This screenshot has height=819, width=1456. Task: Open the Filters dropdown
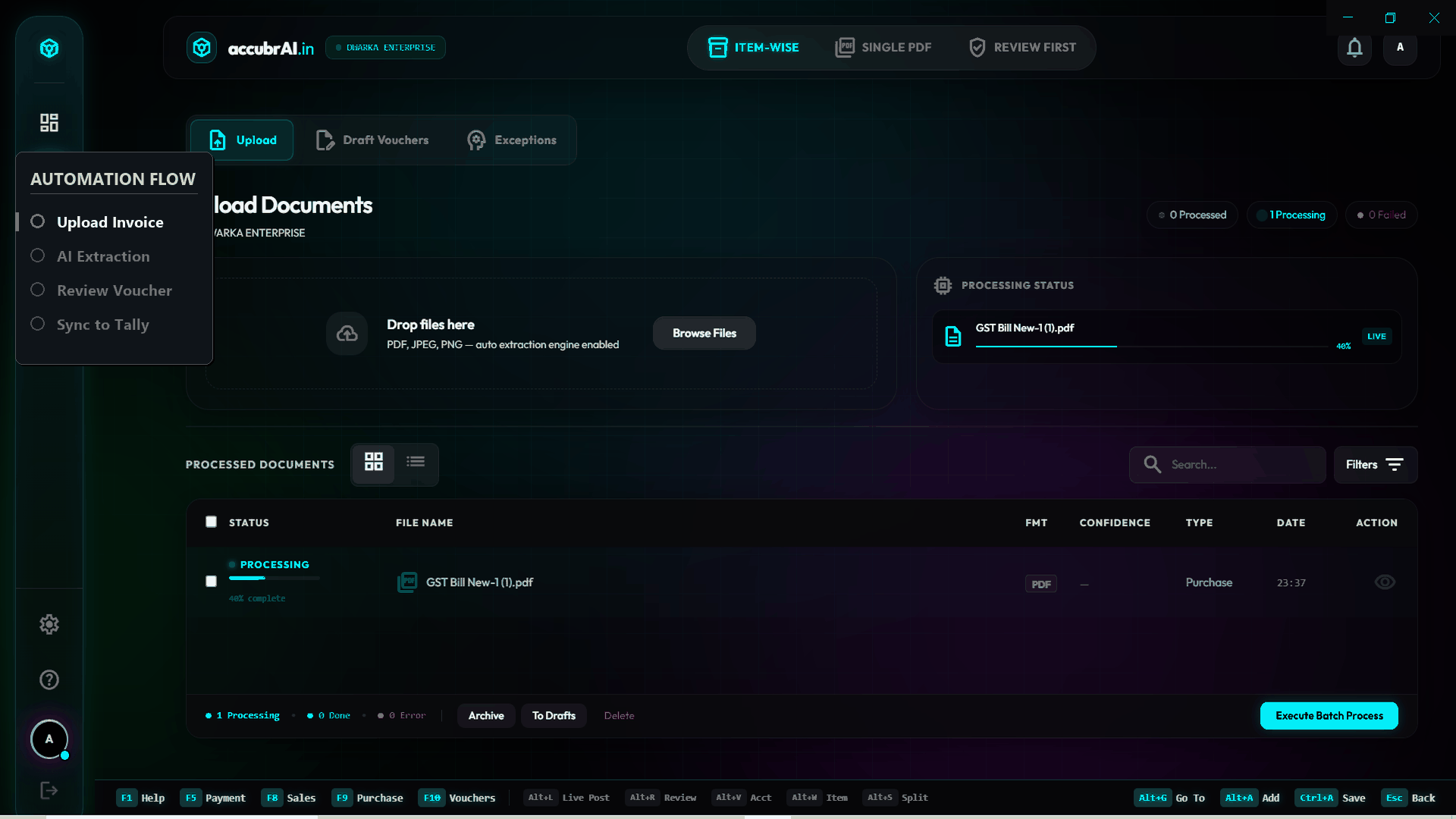[x=1375, y=465]
